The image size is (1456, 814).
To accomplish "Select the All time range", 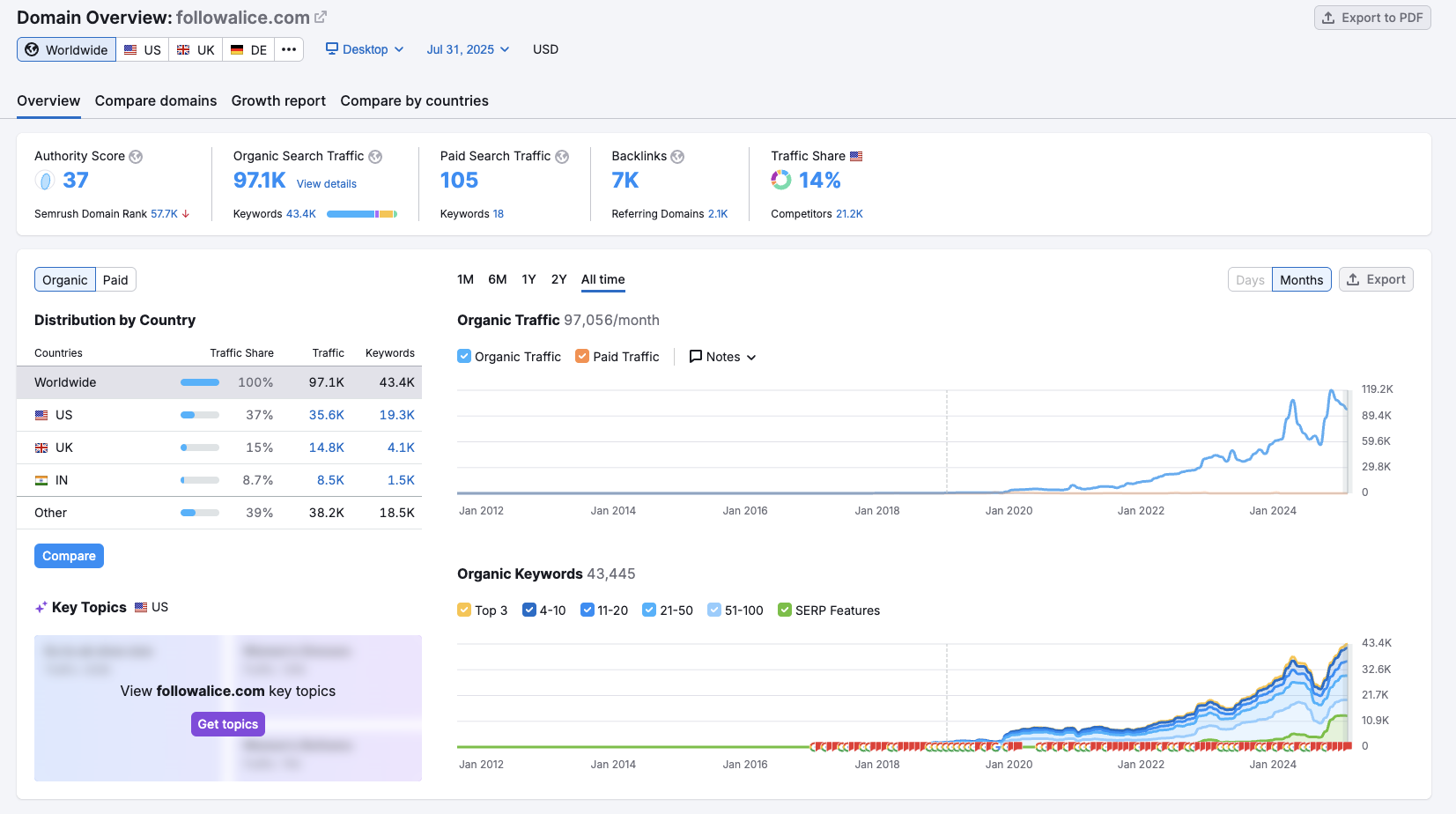I will tap(602, 279).
